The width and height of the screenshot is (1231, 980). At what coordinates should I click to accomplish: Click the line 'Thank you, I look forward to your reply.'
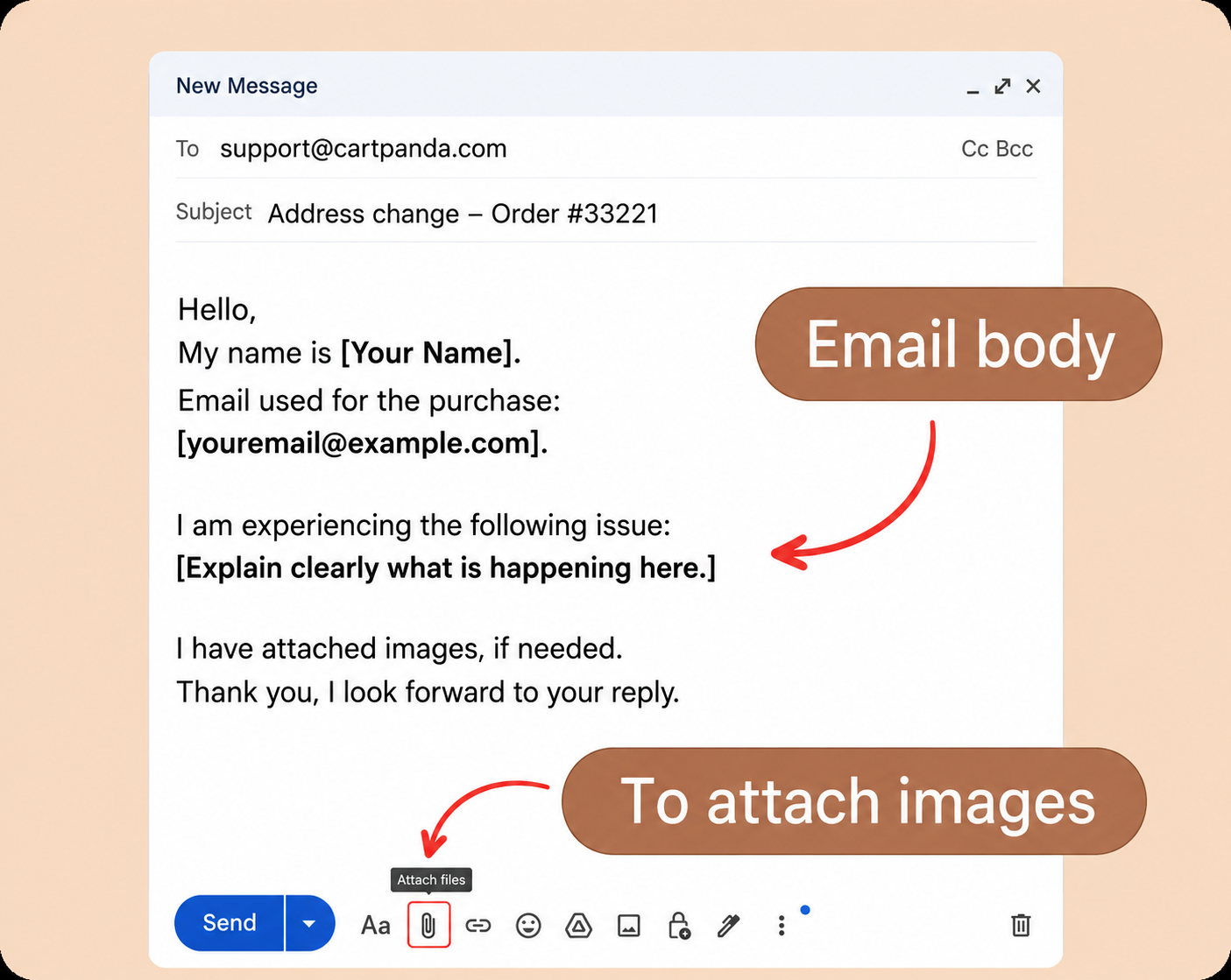[x=428, y=693]
